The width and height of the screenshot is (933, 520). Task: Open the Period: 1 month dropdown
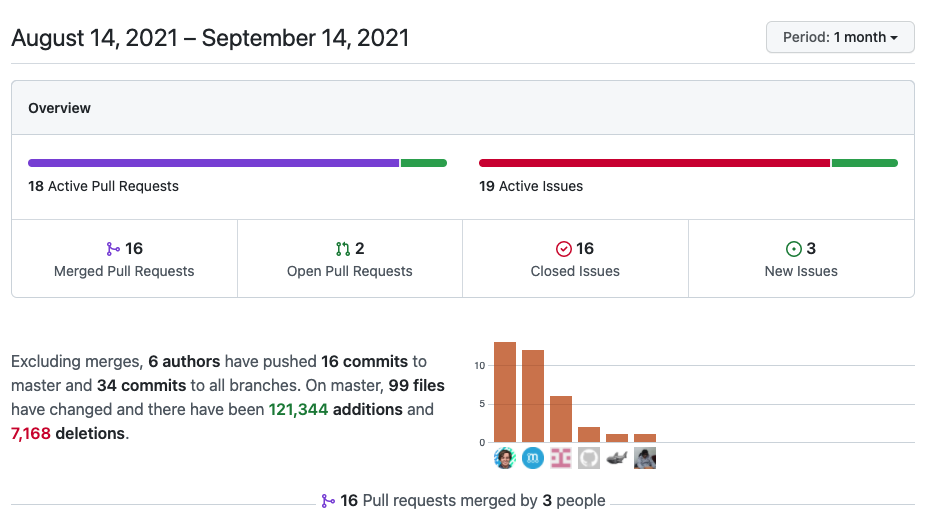pyautogui.click(x=840, y=37)
